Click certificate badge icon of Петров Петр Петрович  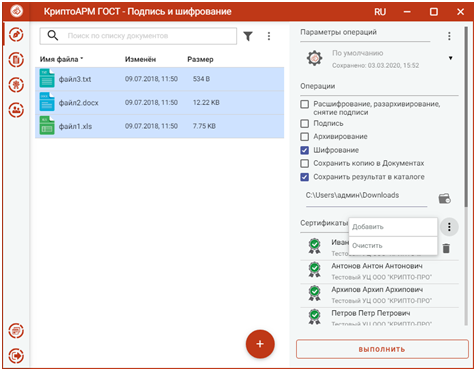tap(314, 317)
